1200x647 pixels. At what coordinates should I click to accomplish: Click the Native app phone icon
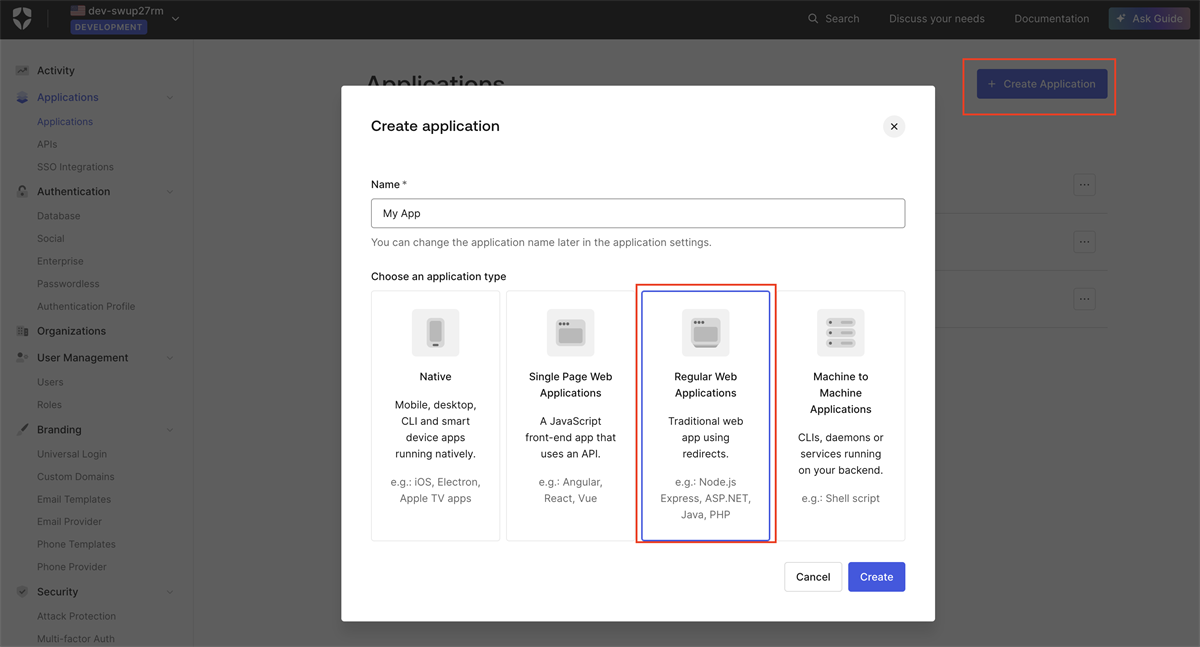(x=435, y=332)
